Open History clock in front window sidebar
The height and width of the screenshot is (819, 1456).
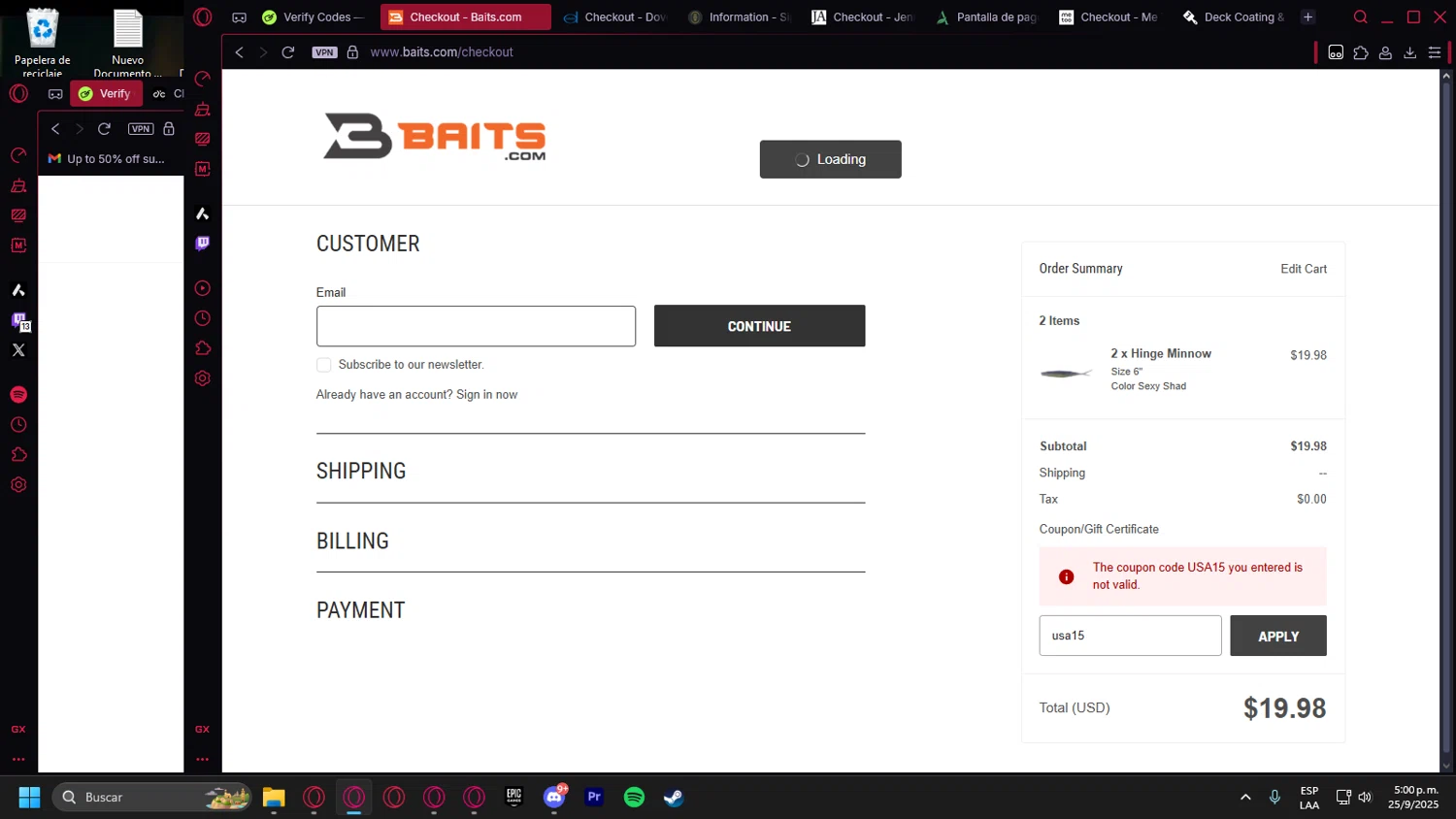click(202, 318)
